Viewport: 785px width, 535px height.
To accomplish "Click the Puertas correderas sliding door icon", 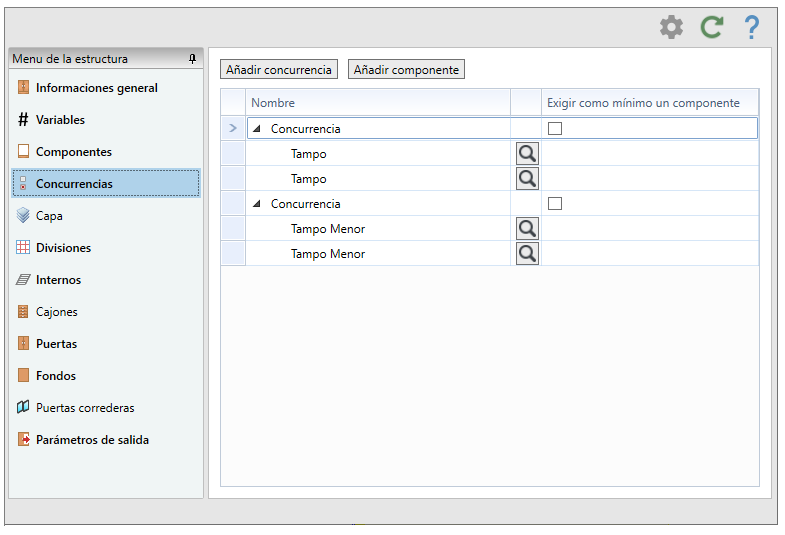I will point(23,407).
